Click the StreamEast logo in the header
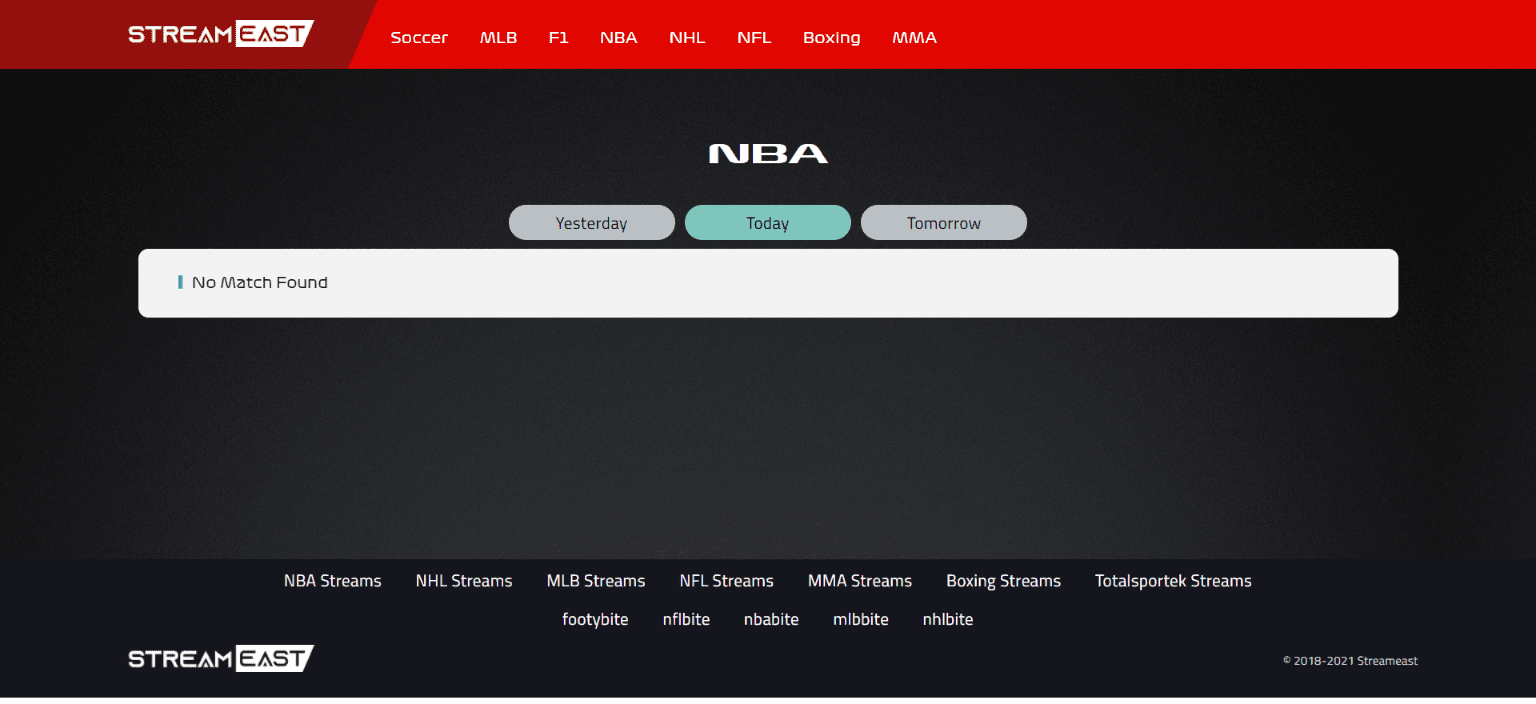Viewport: 1536px width, 704px height. [220, 32]
